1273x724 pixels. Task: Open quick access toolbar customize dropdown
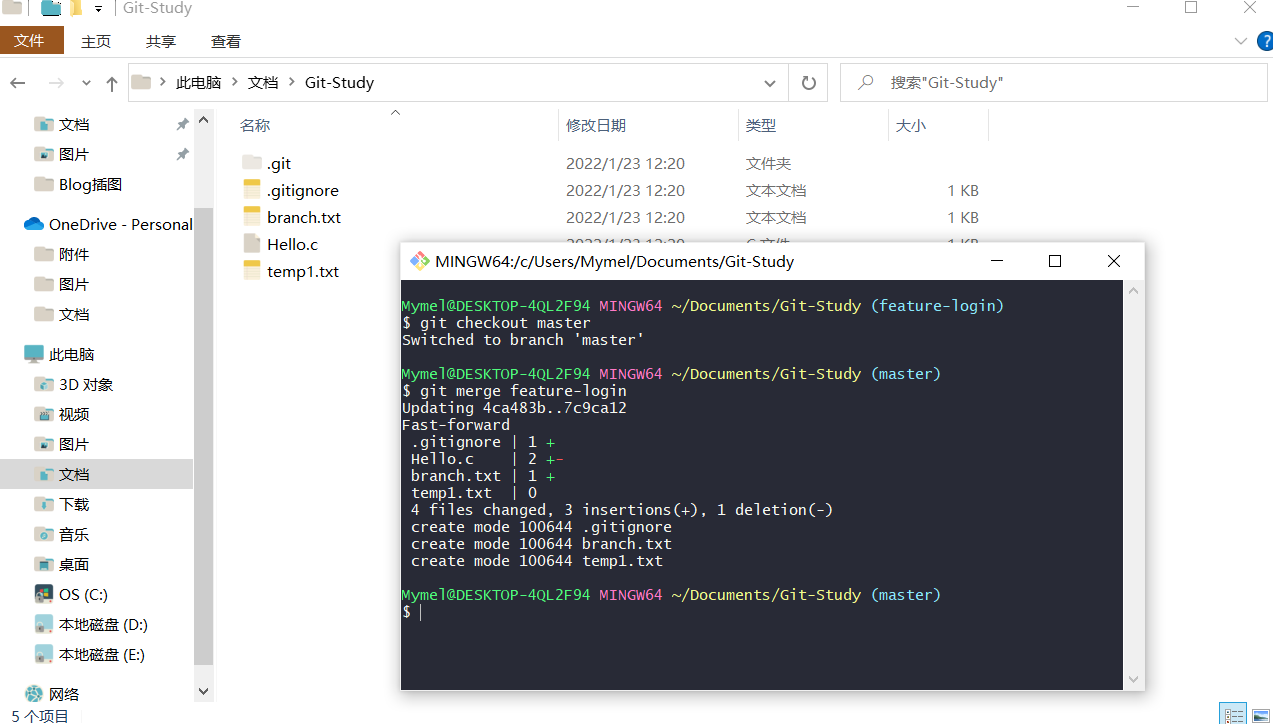98,9
